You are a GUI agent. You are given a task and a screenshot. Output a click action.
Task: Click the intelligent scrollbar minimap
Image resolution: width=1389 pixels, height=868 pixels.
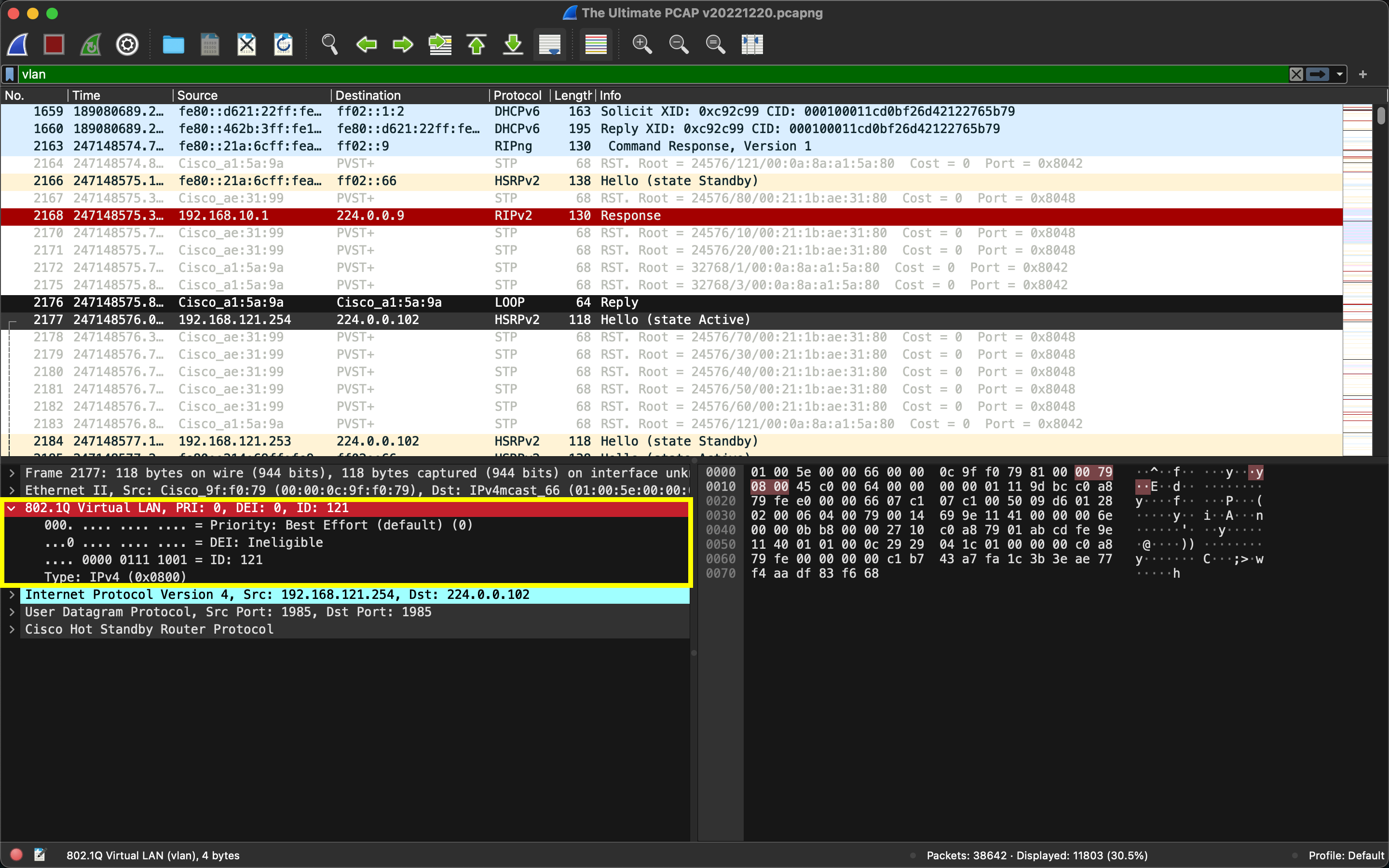[1358, 280]
